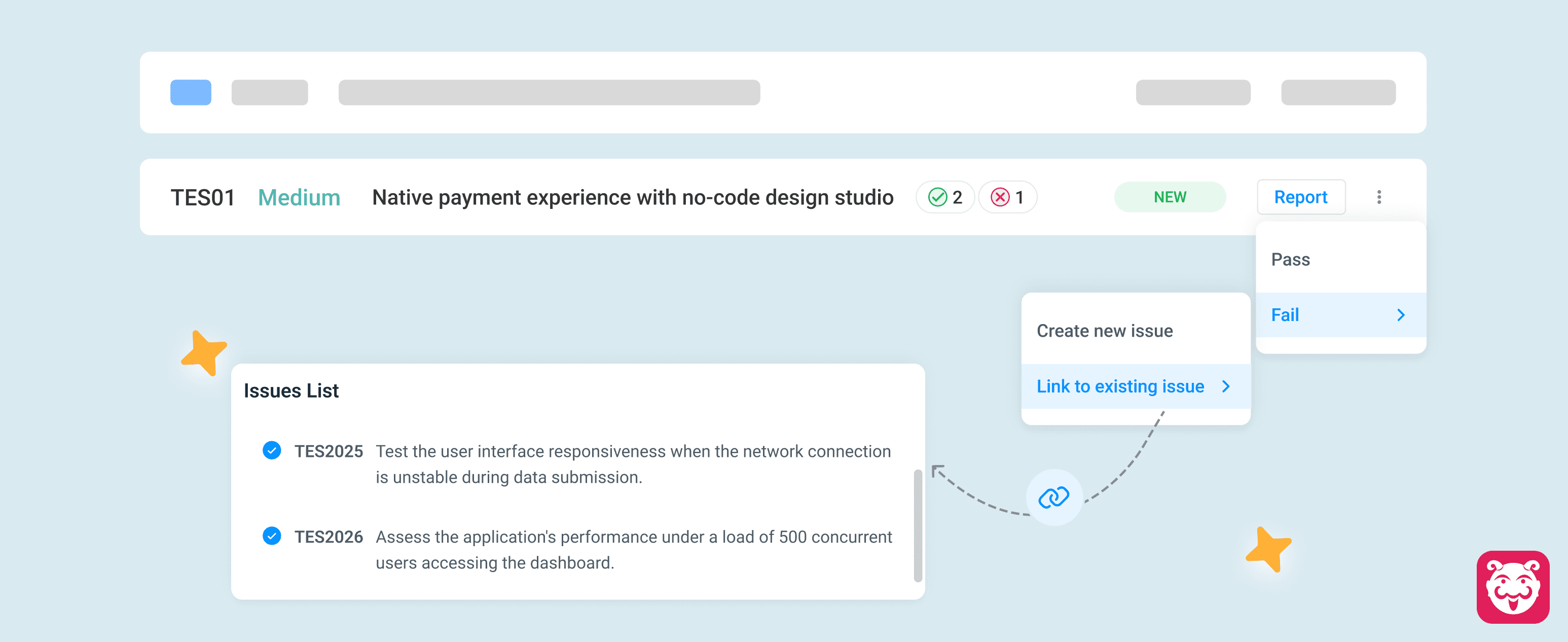Click the red failed count badge
This screenshot has width=1568, height=642.
(x=1007, y=197)
